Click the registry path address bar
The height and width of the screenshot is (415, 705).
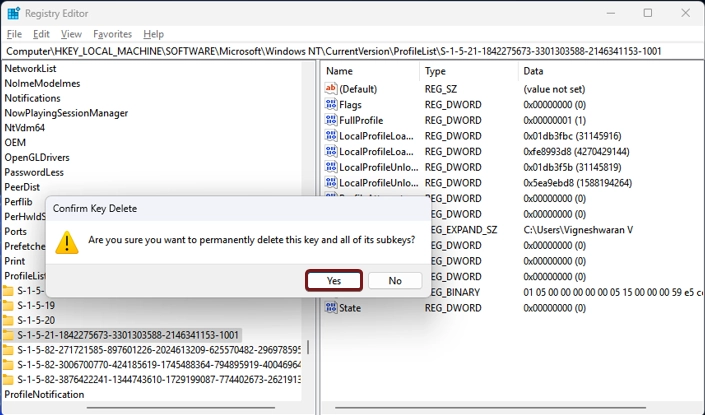pyautogui.click(x=352, y=51)
